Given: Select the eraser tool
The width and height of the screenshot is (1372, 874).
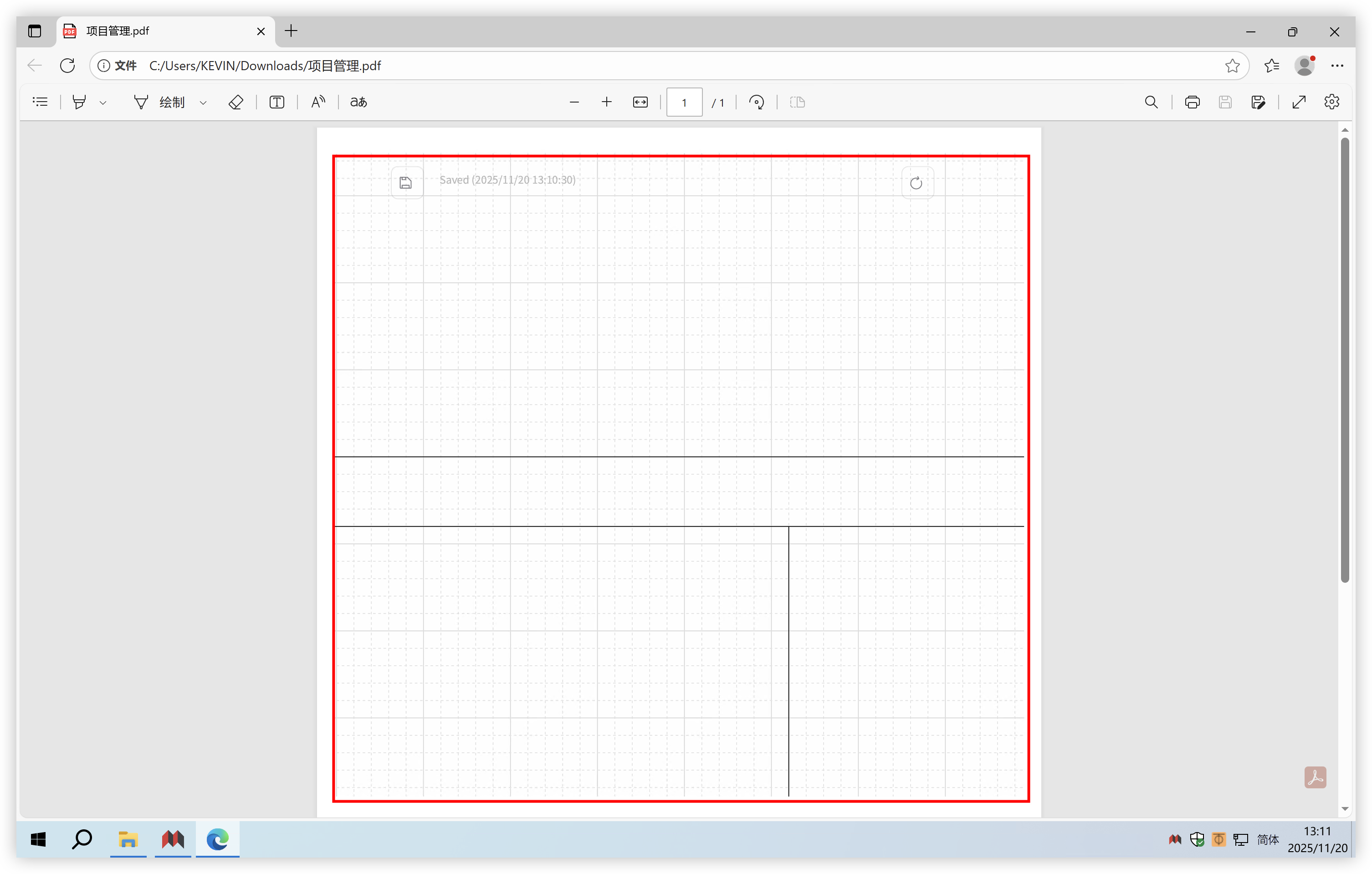Looking at the screenshot, I should click(x=236, y=102).
